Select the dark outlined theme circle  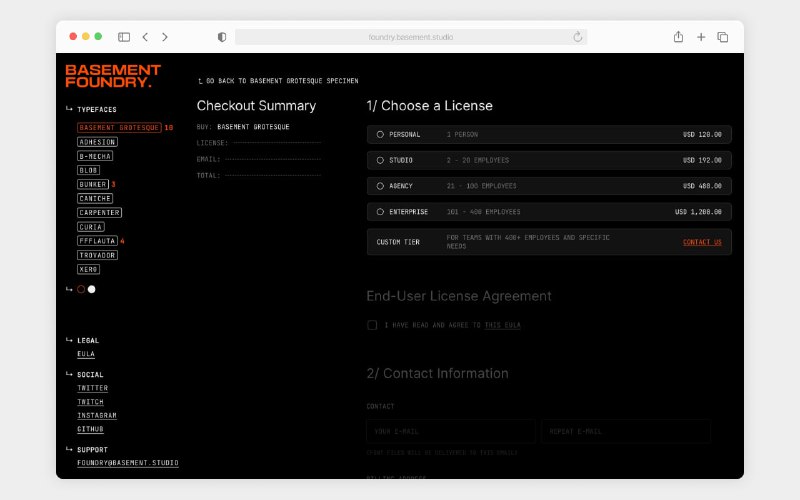[x=81, y=289]
